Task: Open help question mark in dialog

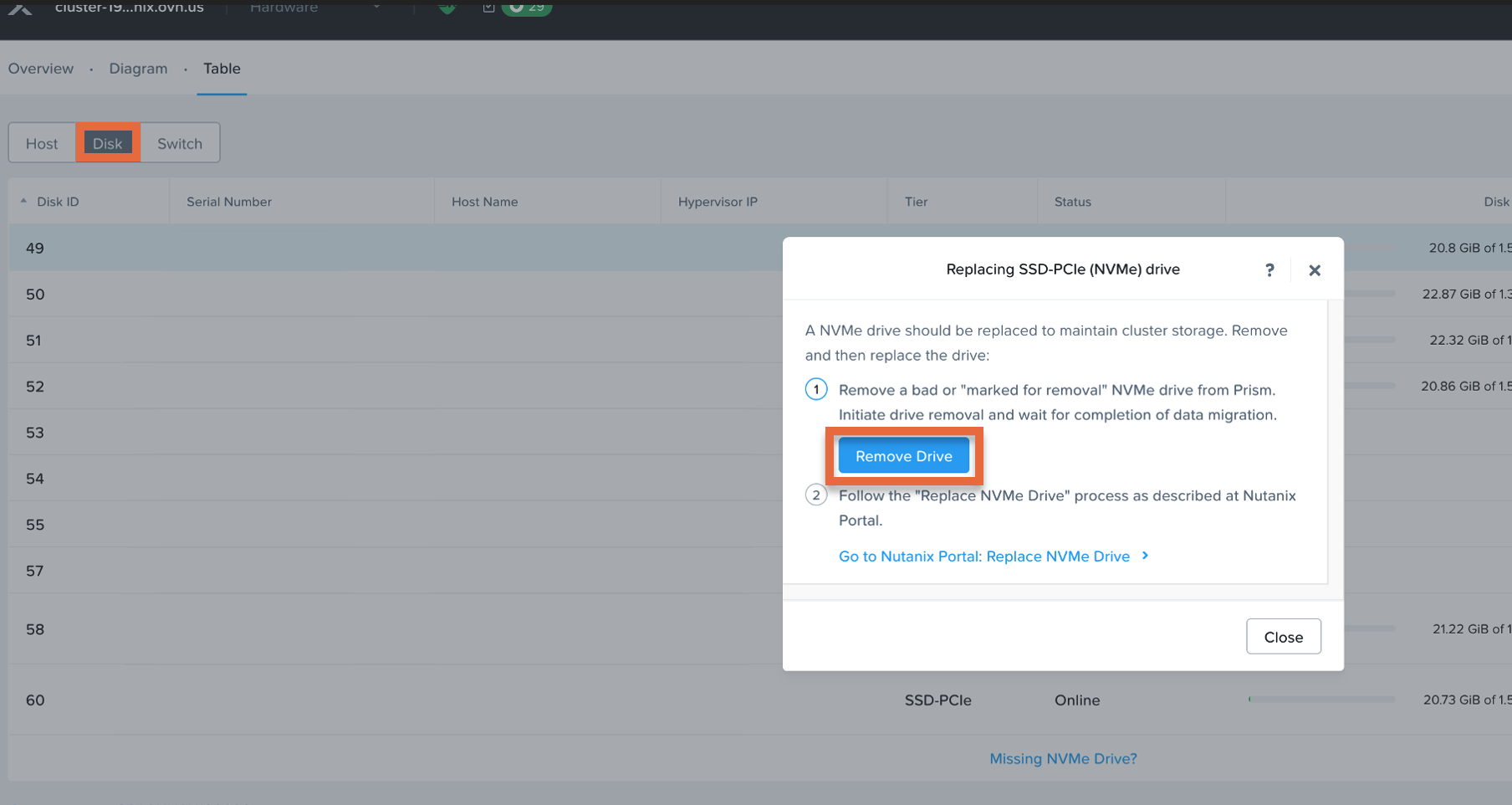Action: click(x=1269, y=269)
